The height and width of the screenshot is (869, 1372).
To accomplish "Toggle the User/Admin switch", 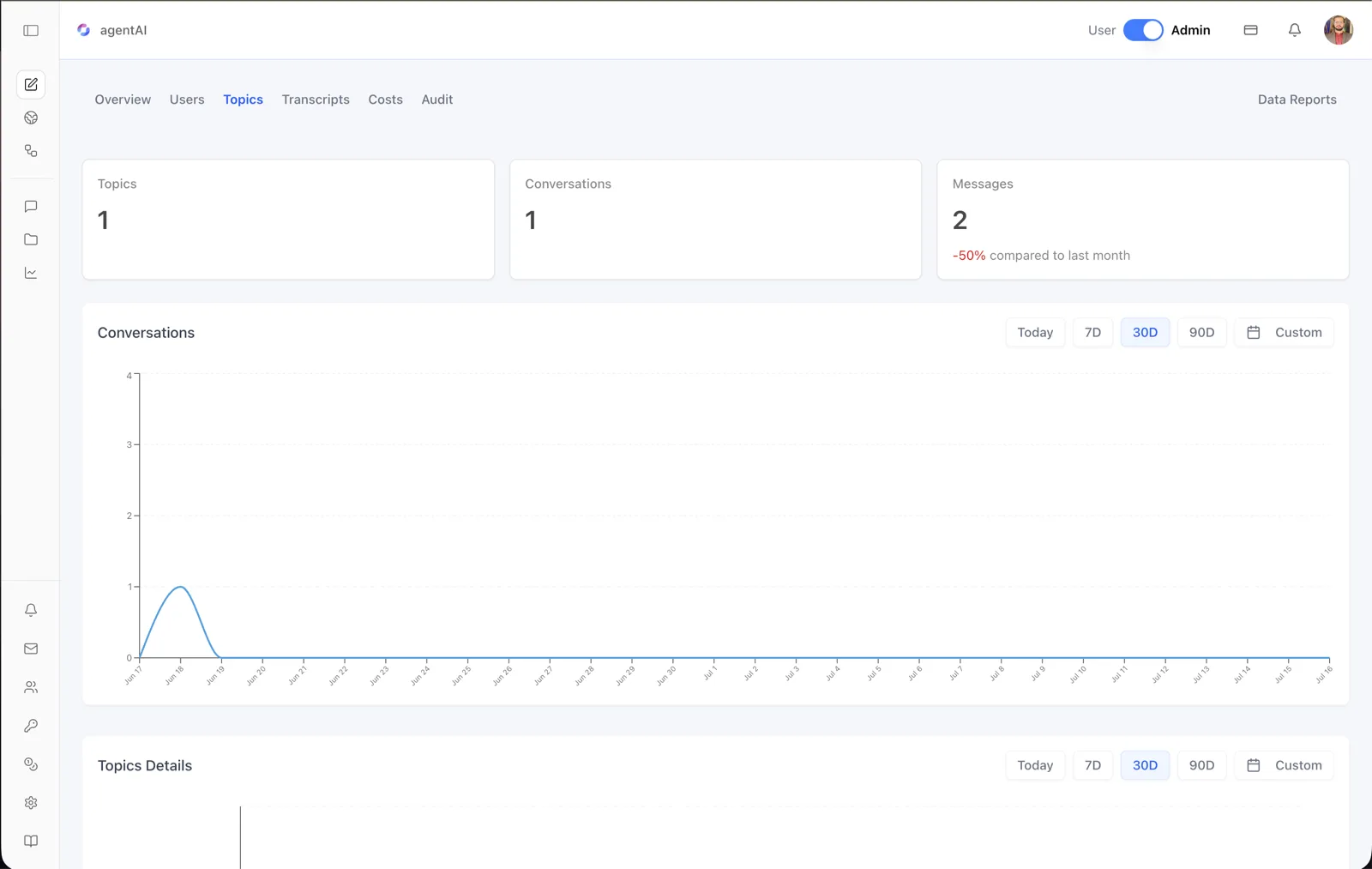I will pyautogui.click(x=1143, y=30).
